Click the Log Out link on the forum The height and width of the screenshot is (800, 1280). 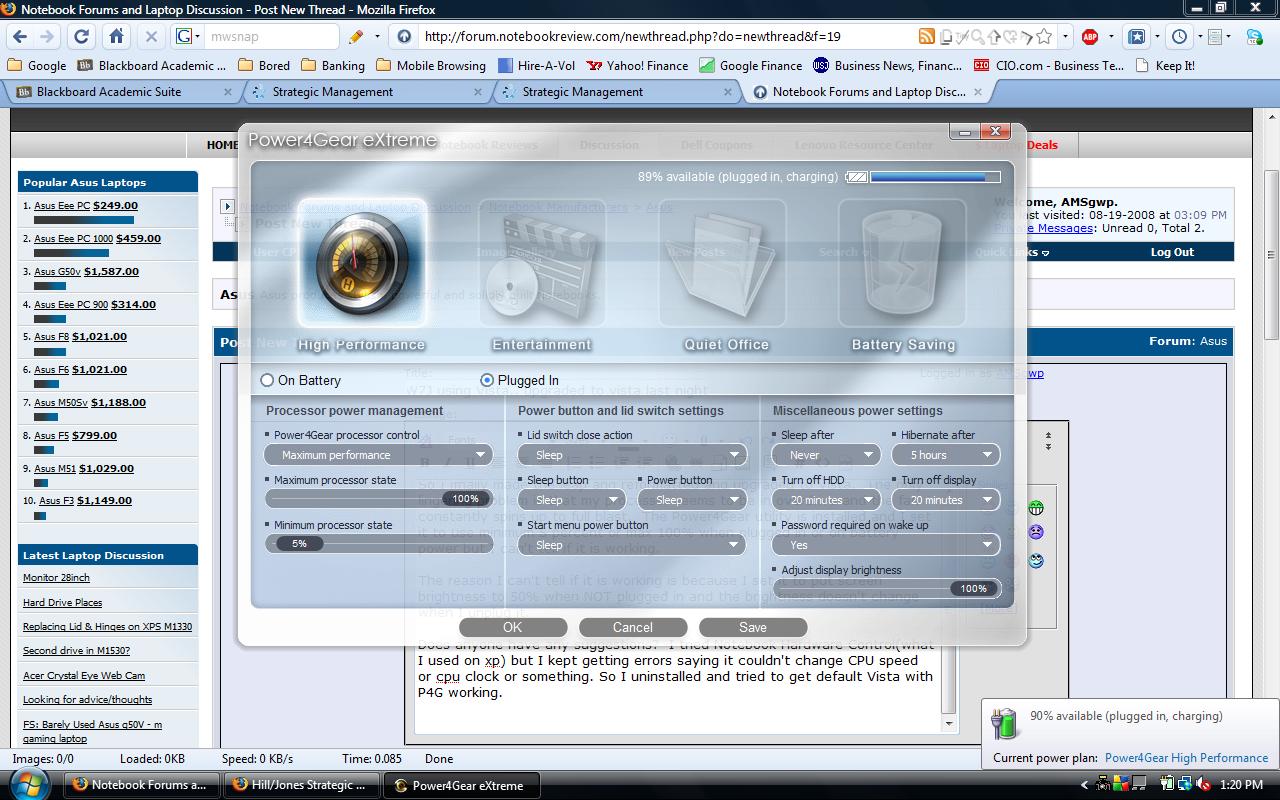[1172, 252]
